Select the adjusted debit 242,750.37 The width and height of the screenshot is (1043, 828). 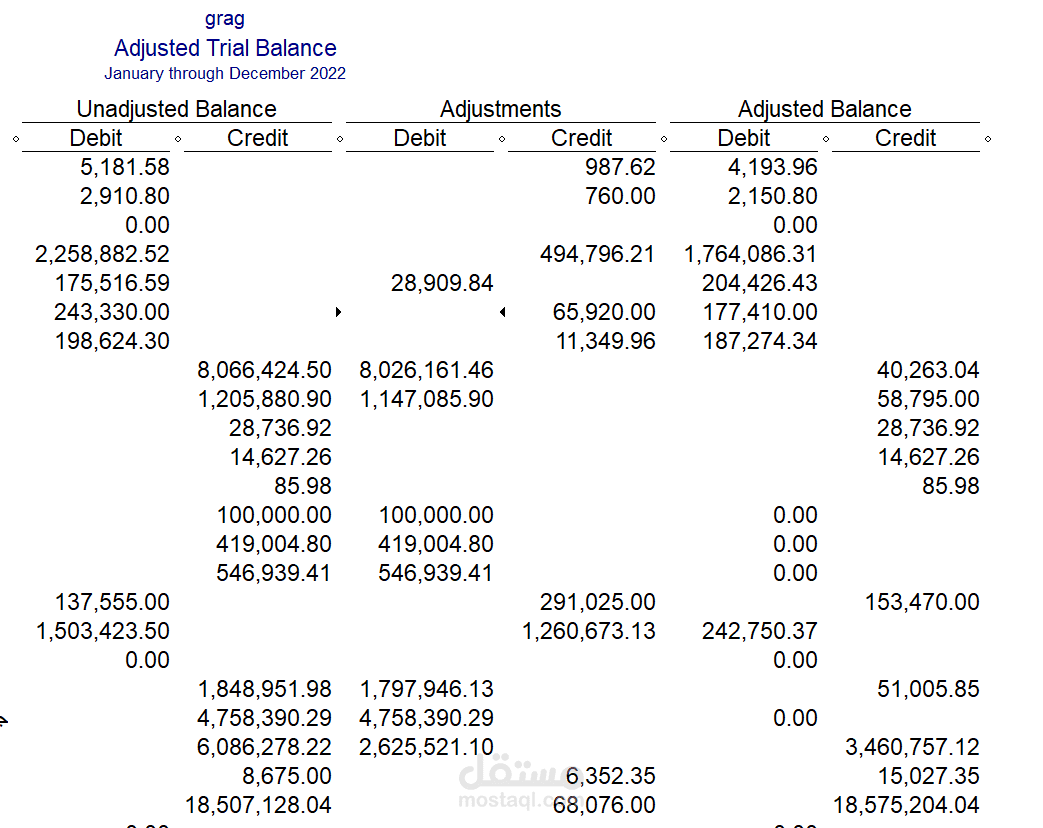760,631
